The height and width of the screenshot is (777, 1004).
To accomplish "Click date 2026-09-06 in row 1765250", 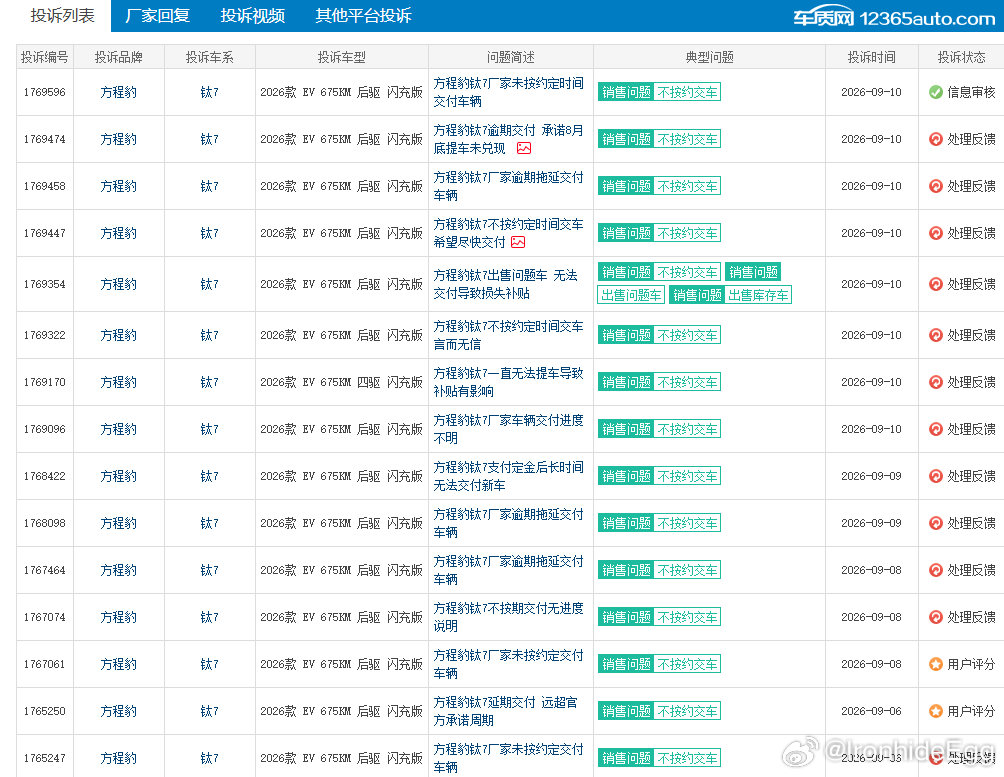I will point(871,711).
